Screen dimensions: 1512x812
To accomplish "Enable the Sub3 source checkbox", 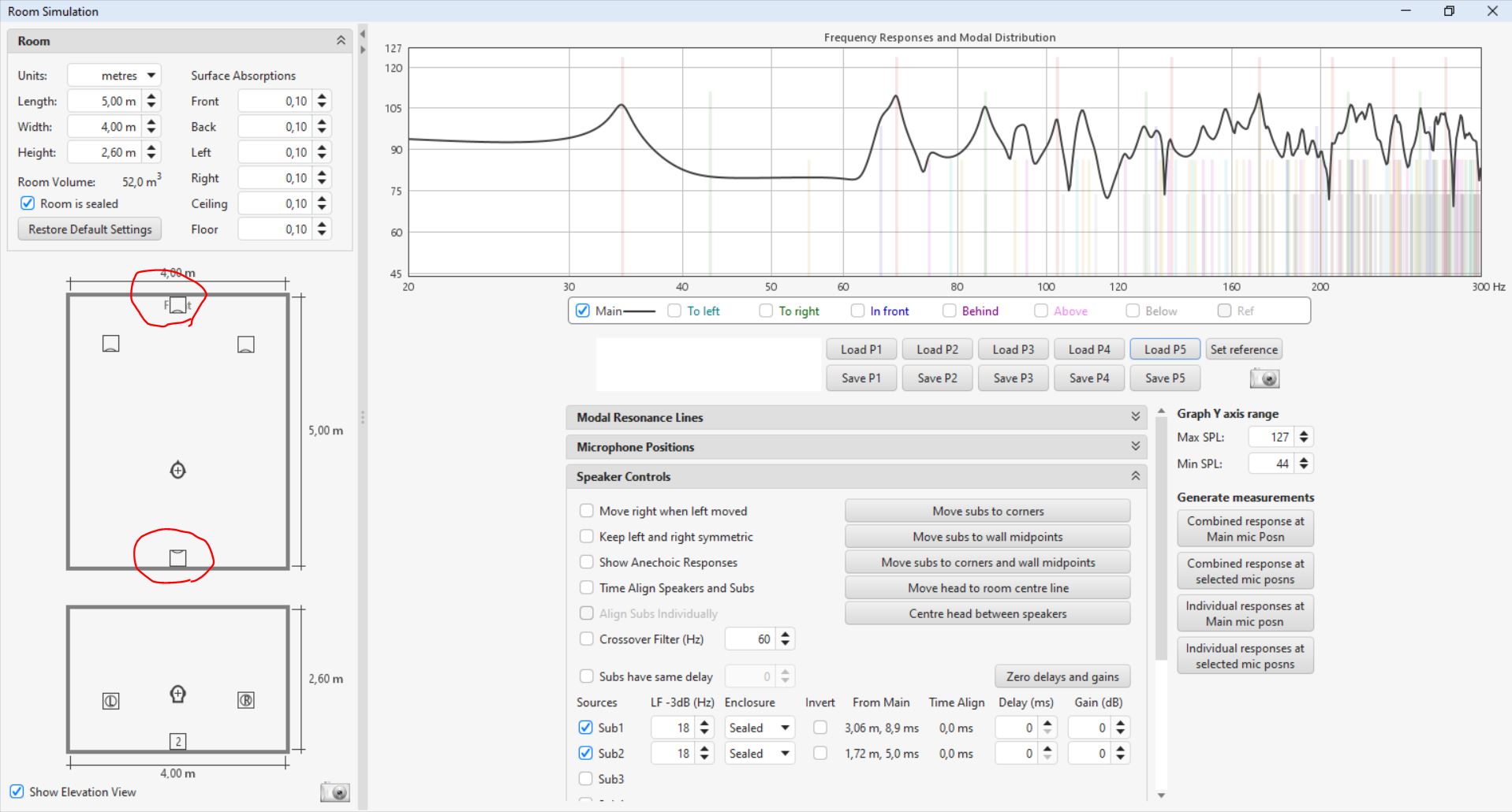I will [585, 779].
